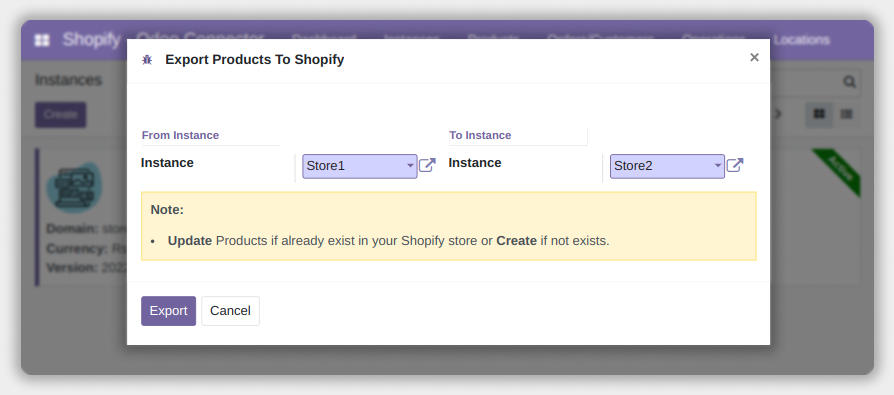Click the Note: label
894x395 pixels.
point(167,210)
